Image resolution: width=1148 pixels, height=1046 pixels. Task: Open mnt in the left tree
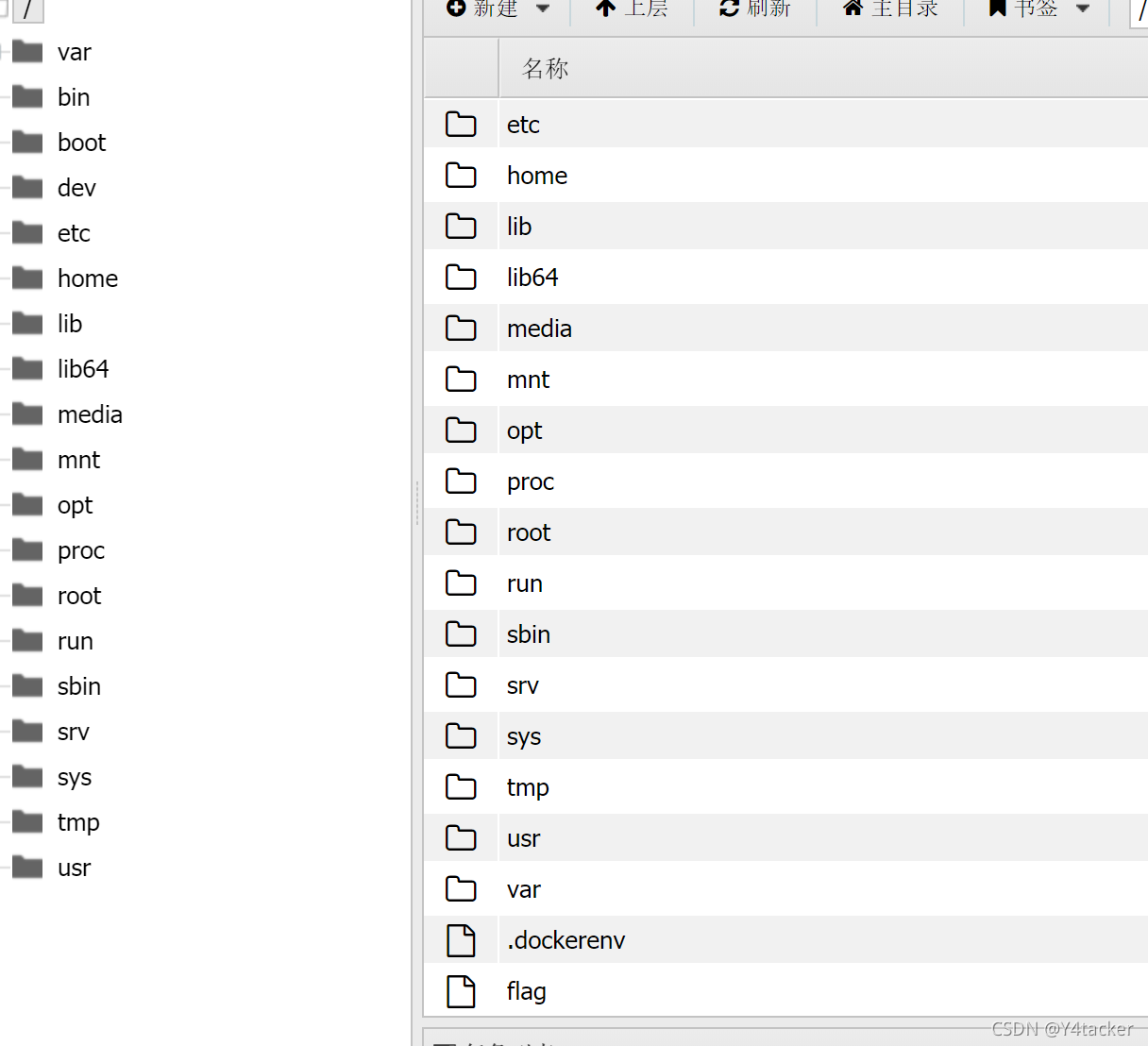78,460
